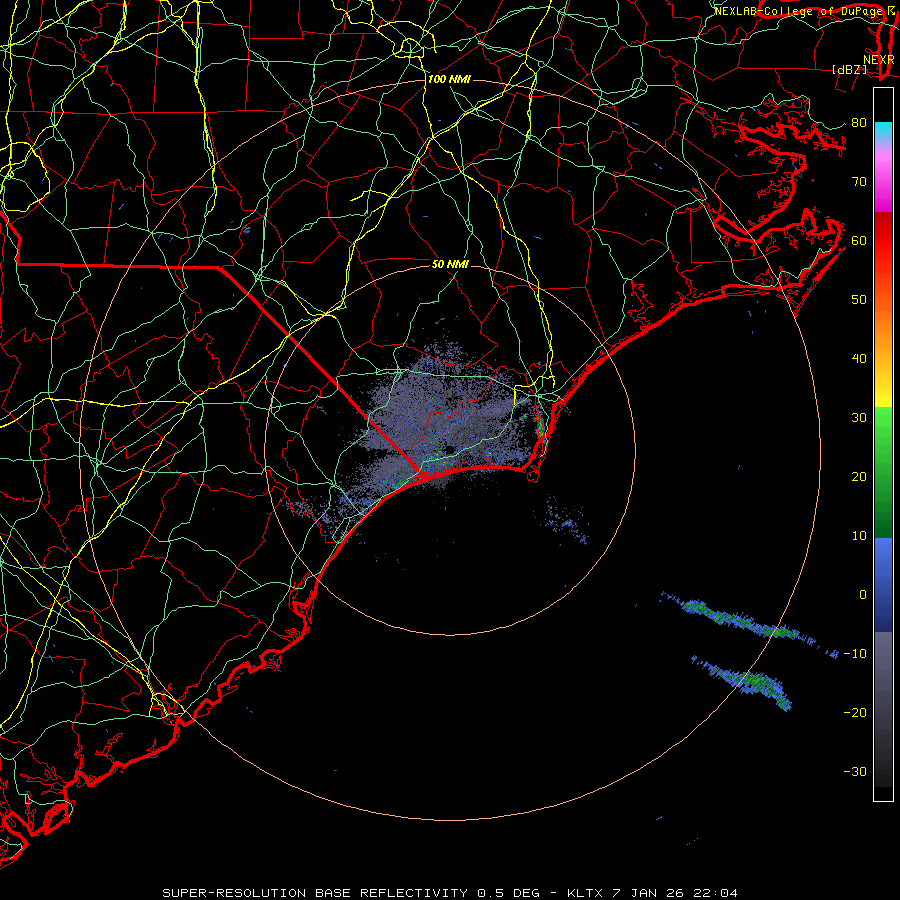Click the 50 NMI range ring label
This screenshot has height=900, width=900.
coord(450,264)
